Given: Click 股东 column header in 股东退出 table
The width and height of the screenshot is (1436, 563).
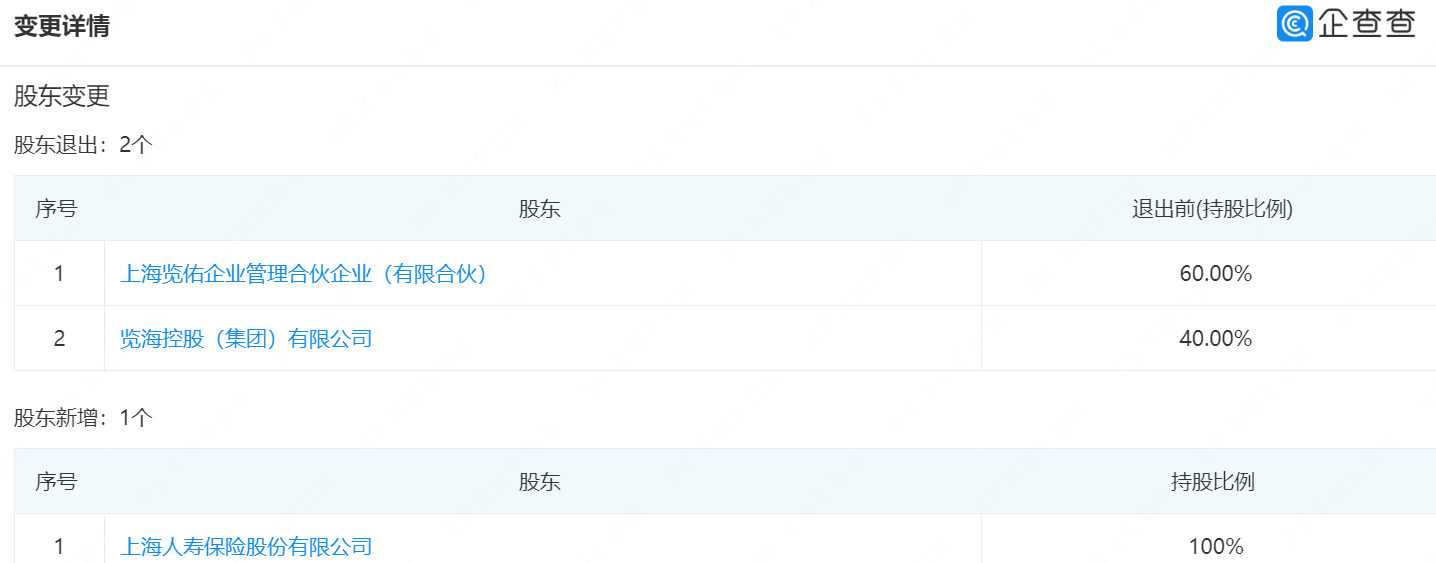Looking at the screenshot, I should tap(540, 209).
